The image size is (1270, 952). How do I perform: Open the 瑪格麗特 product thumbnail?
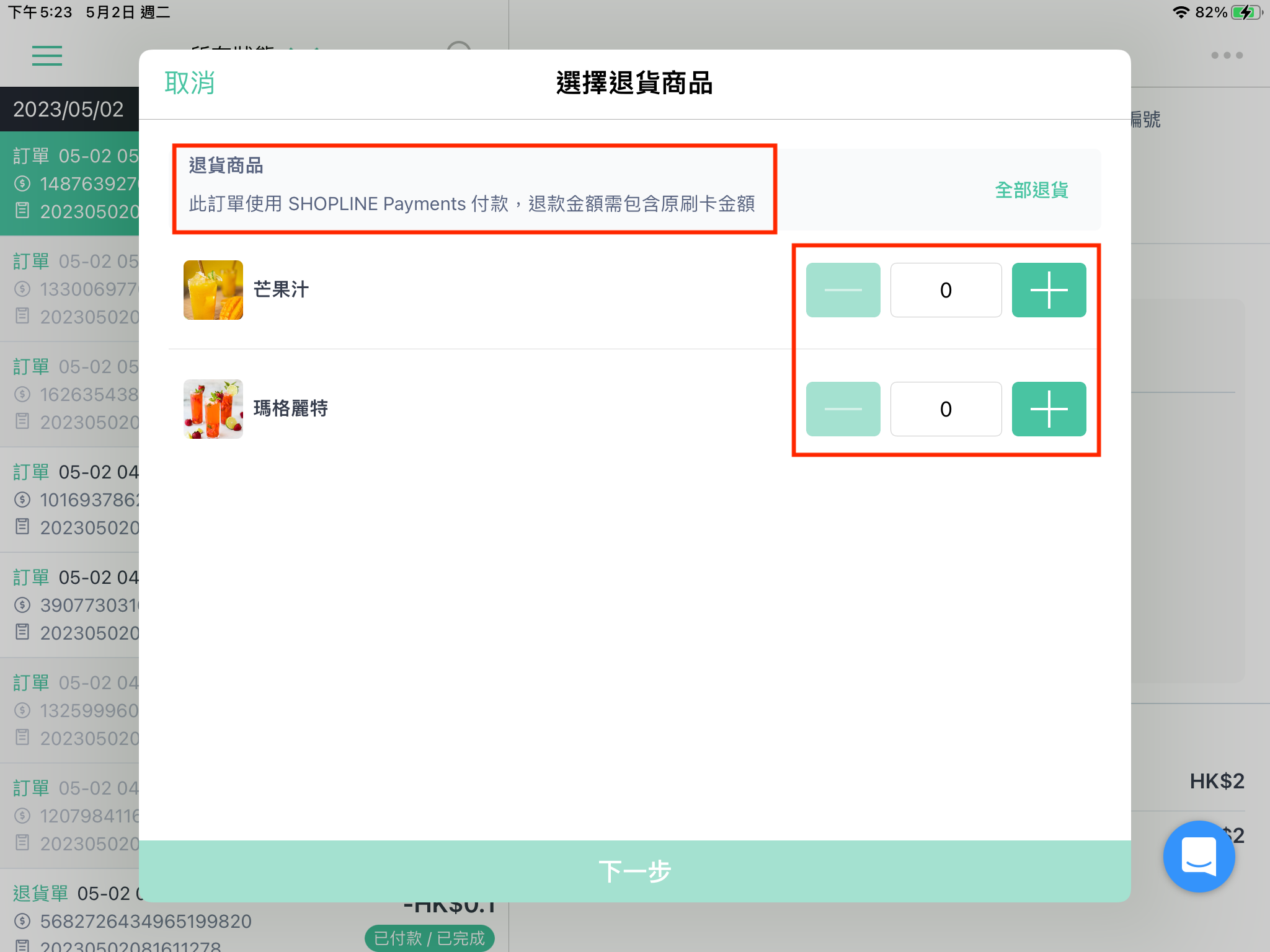pyautogui.click(x=213, y=409)
